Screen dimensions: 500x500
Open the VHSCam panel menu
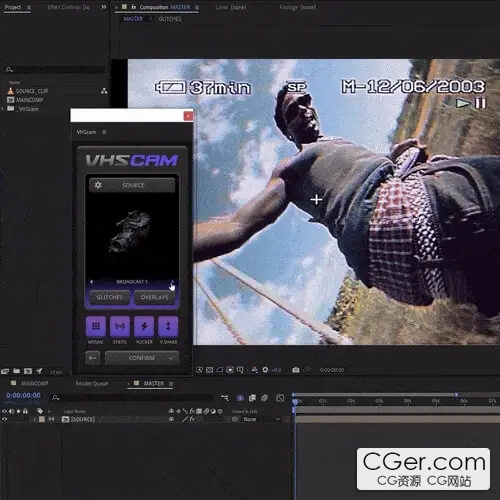pos(104,132)
